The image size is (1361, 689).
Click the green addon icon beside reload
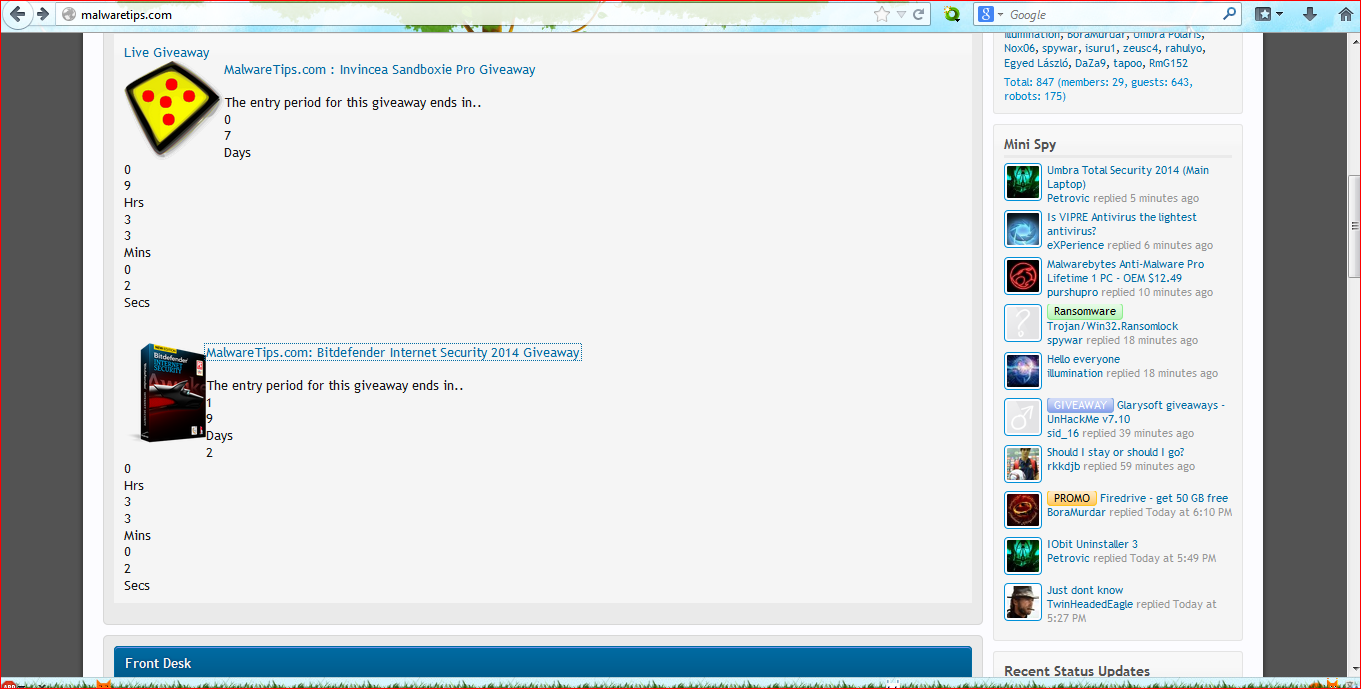pos(953,14)
